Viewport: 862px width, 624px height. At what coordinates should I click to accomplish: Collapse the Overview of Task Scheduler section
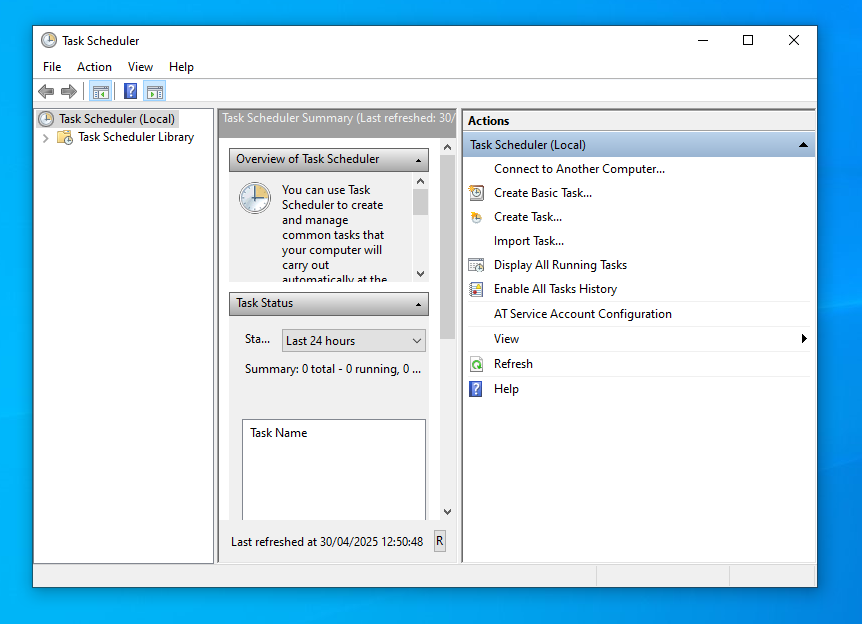tap(419, 160)
